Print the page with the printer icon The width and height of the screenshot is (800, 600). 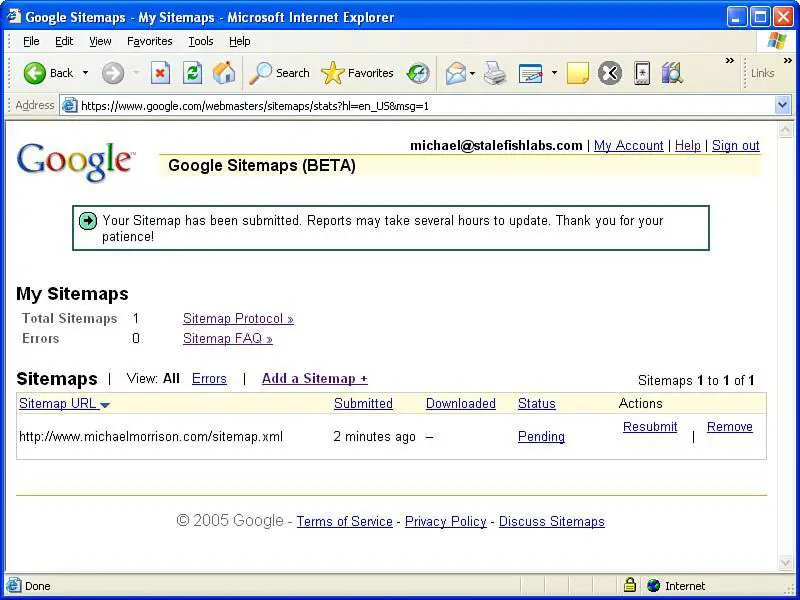click(494, 73)
